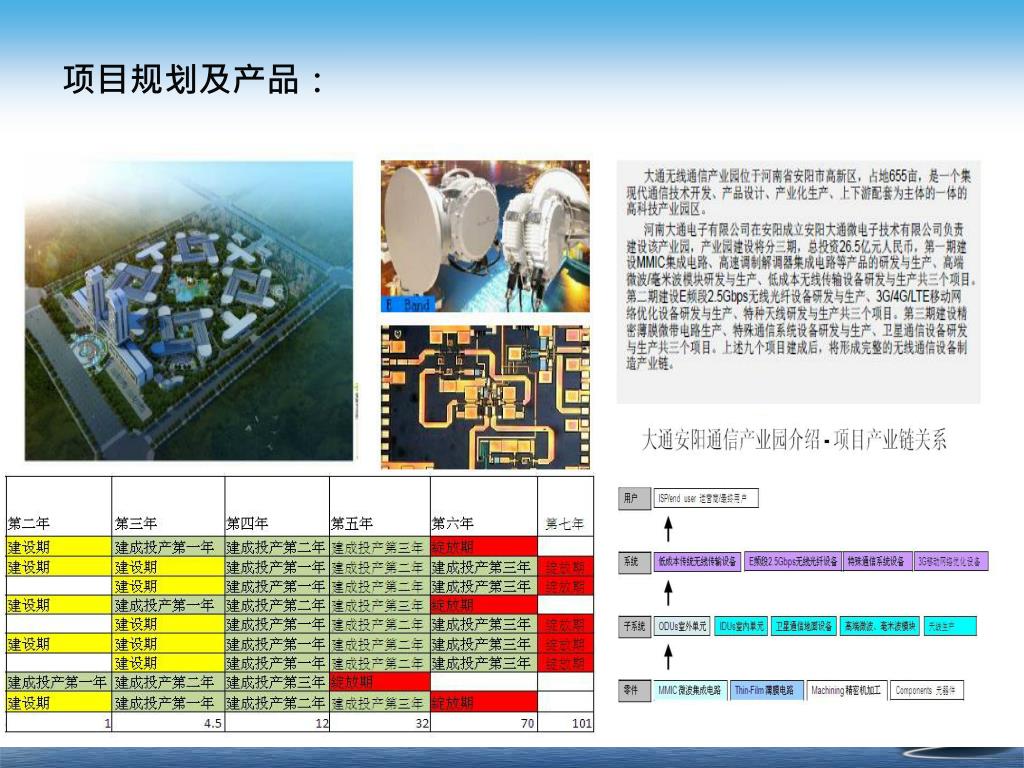This screenshot has width=1024, height=768.
Task: Click the cyan 天线生产 box
Action: tap(950, 626)
